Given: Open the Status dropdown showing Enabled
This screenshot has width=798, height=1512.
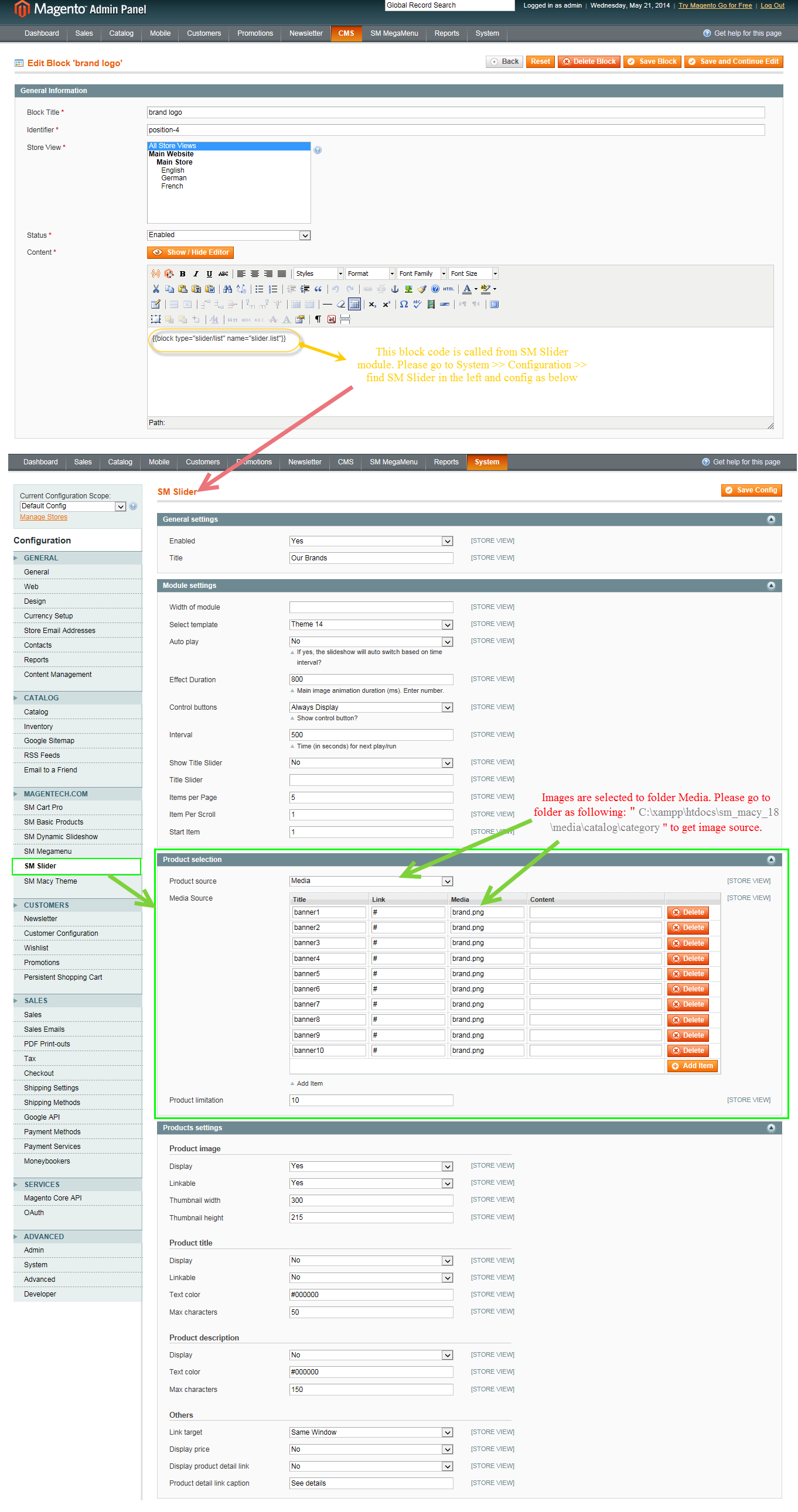Looking at the screenshot, I should coord(229,235).
